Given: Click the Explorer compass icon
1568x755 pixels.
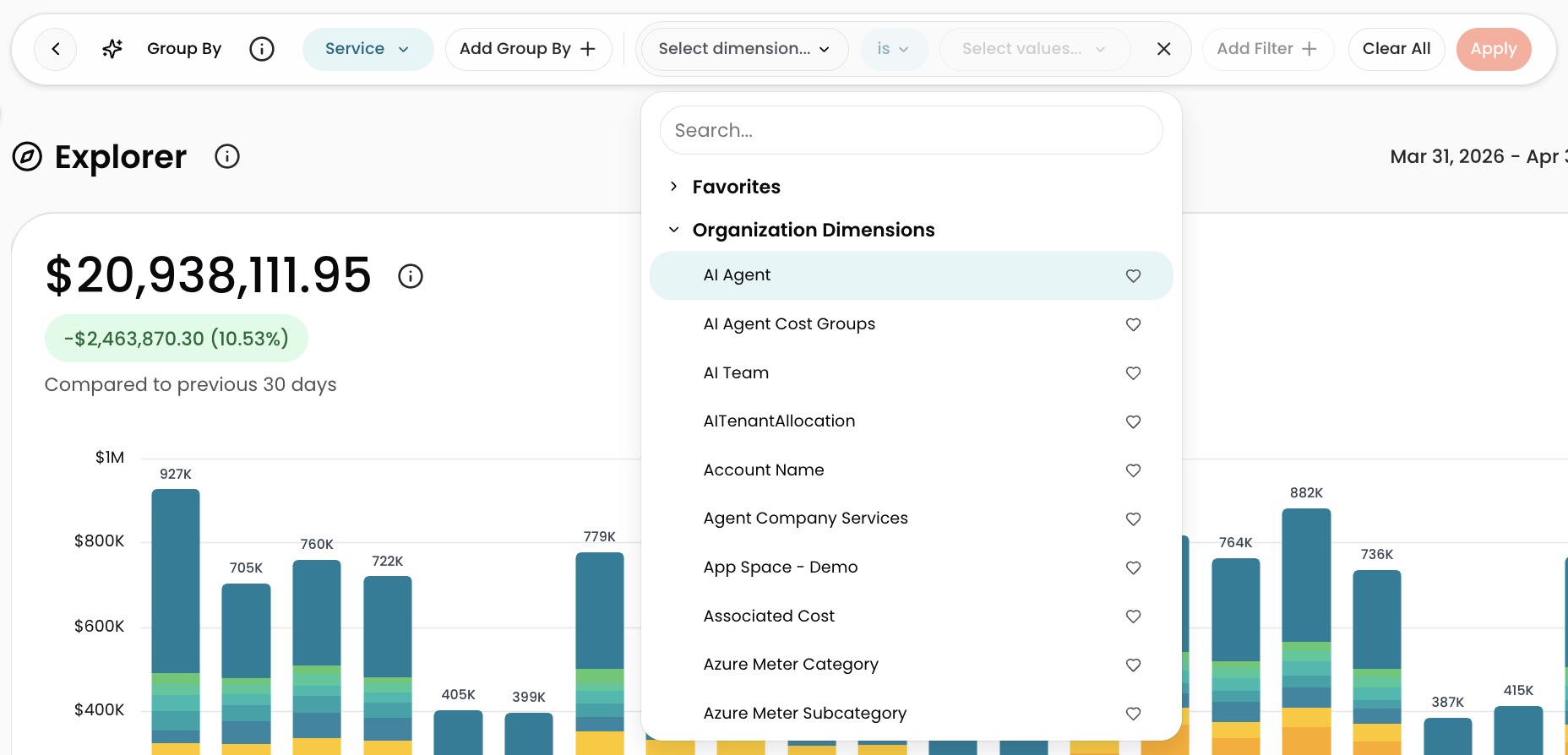Looking at the screenshot, I should [x=27, y=156].
